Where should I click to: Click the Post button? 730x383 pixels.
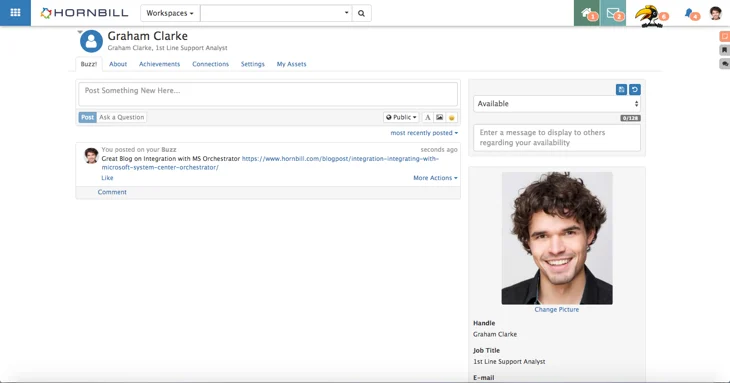point(87,117)
